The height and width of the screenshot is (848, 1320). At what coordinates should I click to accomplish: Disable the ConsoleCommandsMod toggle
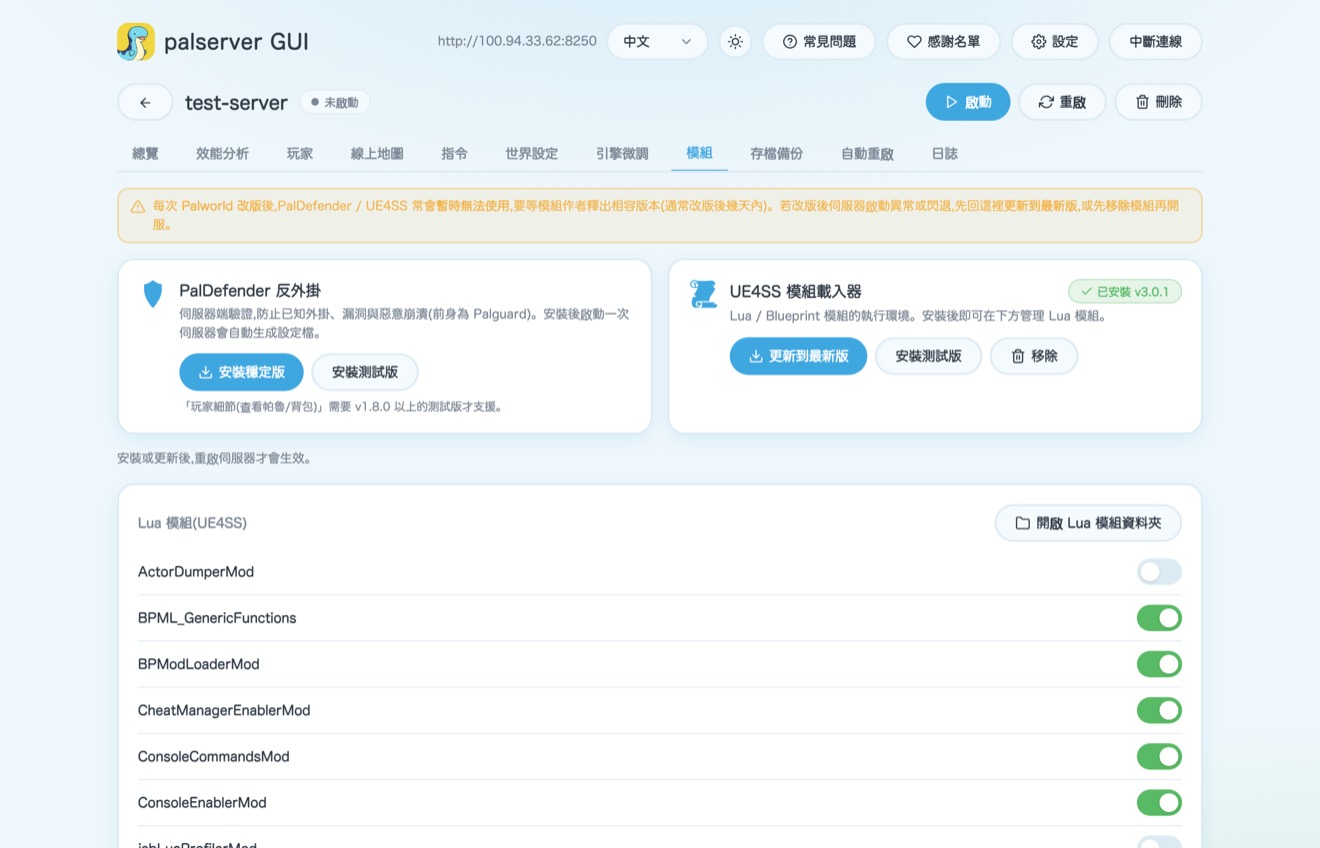[1159, 756]
